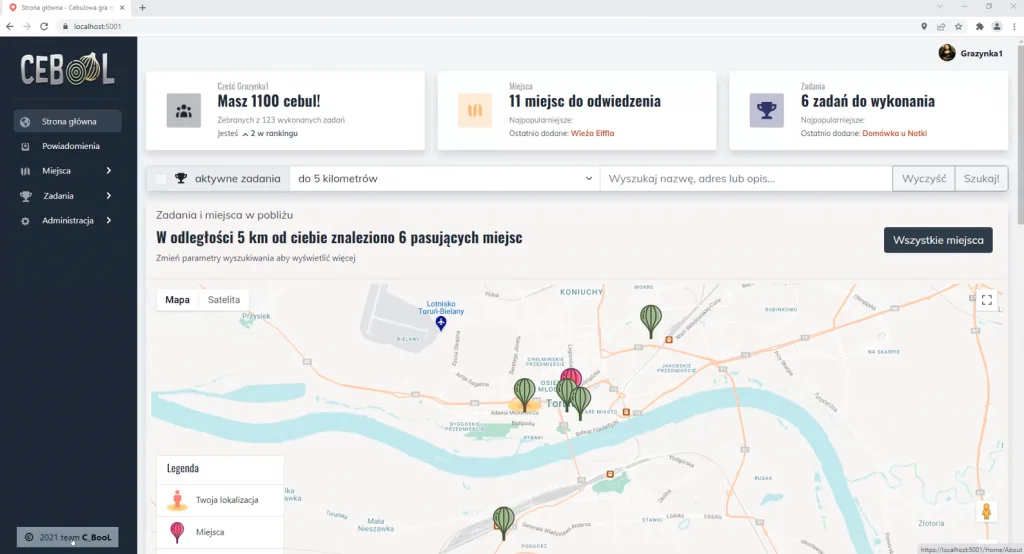Image resolution: width=1024 pixels, height=554 pixels.
Task: Click the Street View pegman on the map
Action: (986, 511)
